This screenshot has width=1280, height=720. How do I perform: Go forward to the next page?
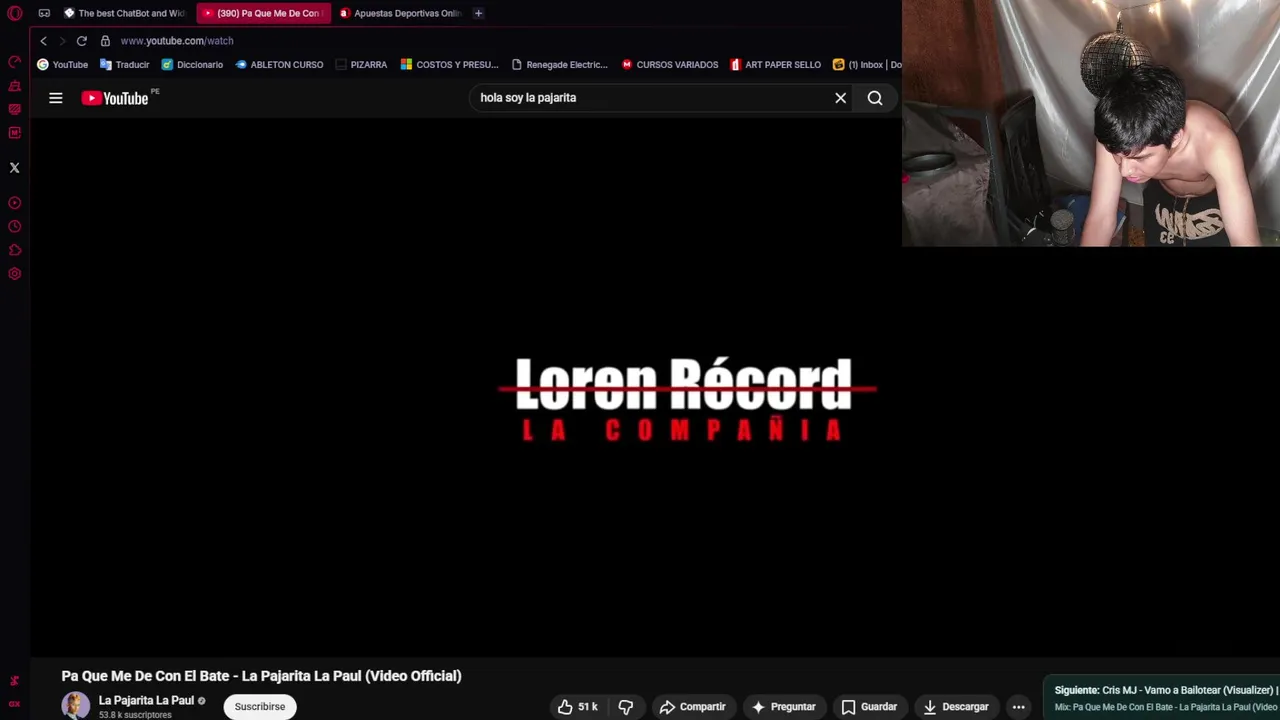(x=62, y=41)
